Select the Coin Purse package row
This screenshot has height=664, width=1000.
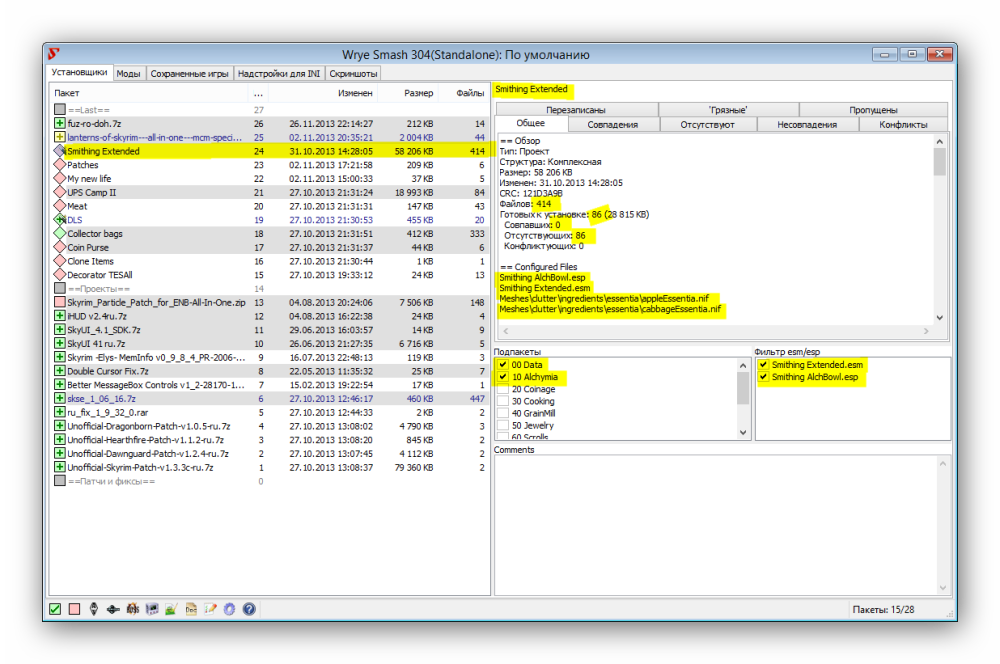tap(270, 247)
